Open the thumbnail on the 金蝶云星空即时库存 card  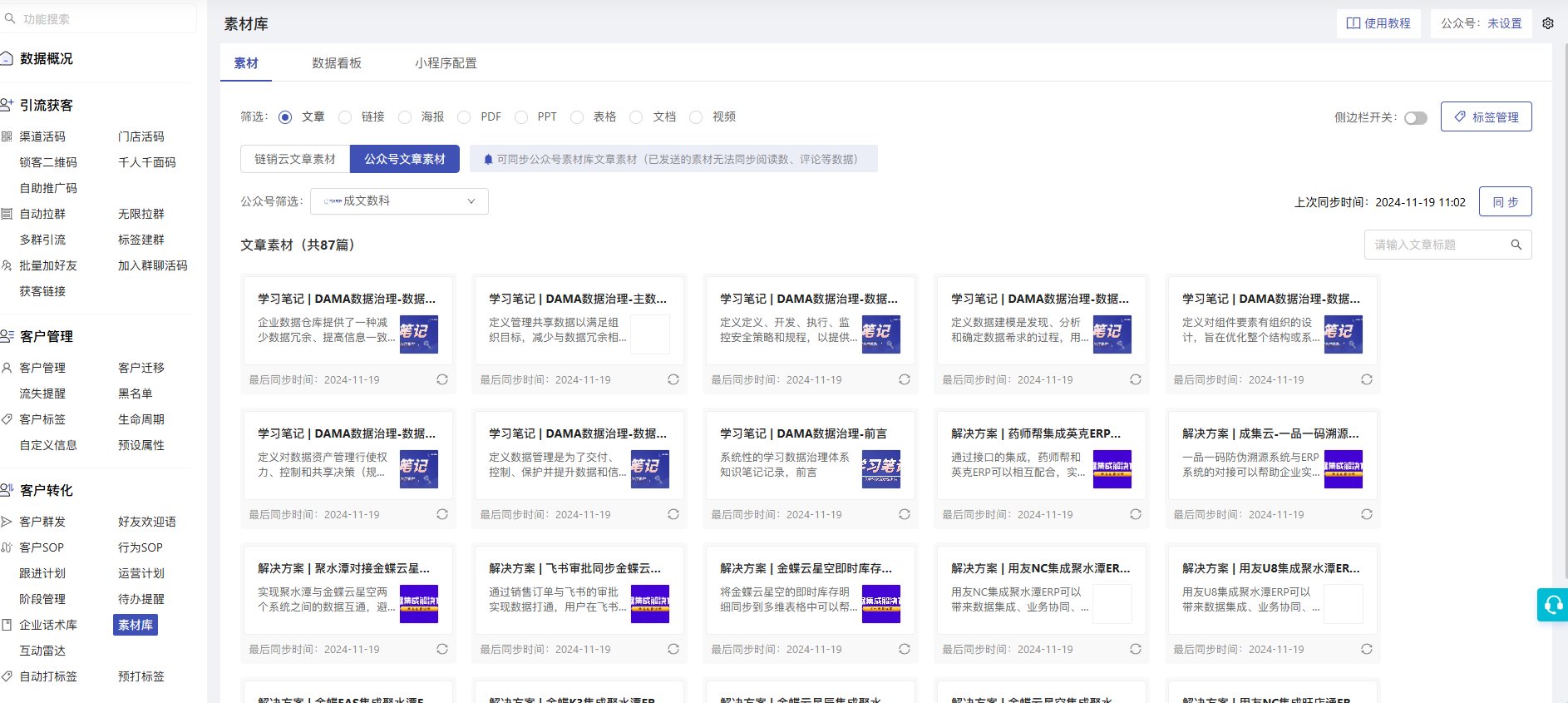point(881,604)
